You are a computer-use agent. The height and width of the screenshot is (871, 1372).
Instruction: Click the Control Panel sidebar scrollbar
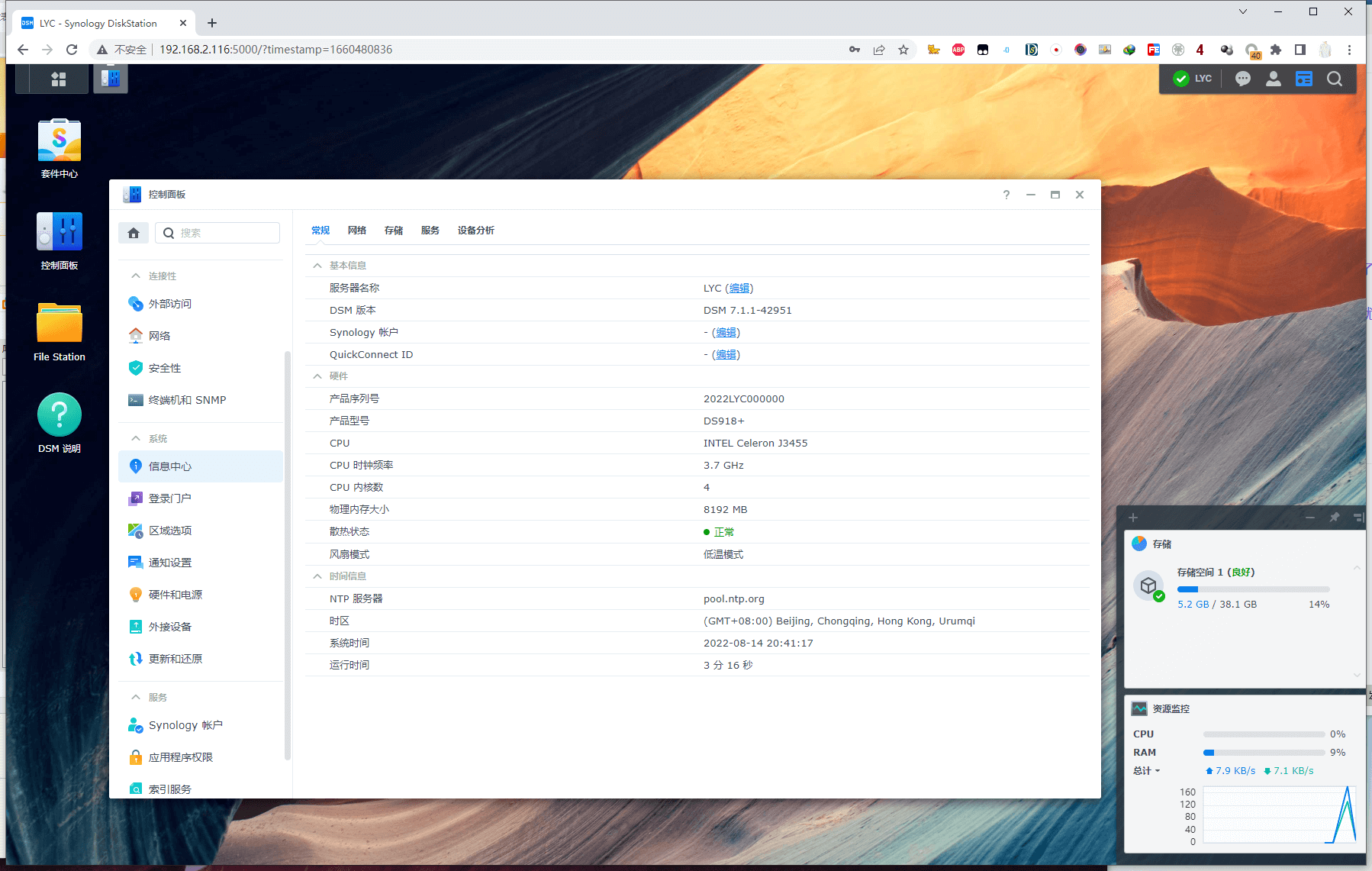pyautogui.click(x=287, y=555)
